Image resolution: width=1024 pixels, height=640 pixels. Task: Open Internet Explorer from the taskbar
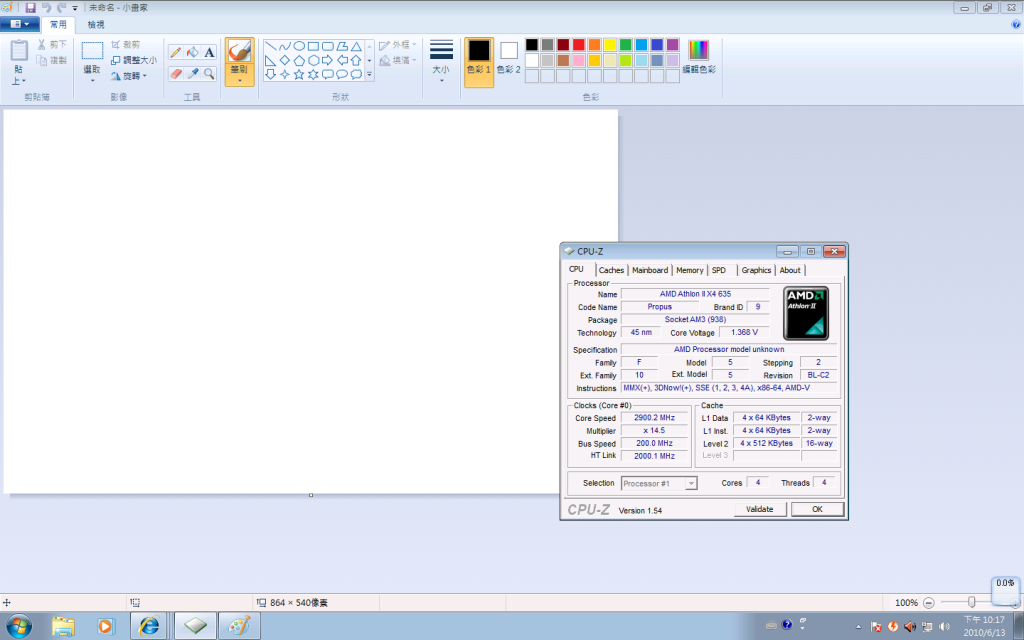[150, 626]
